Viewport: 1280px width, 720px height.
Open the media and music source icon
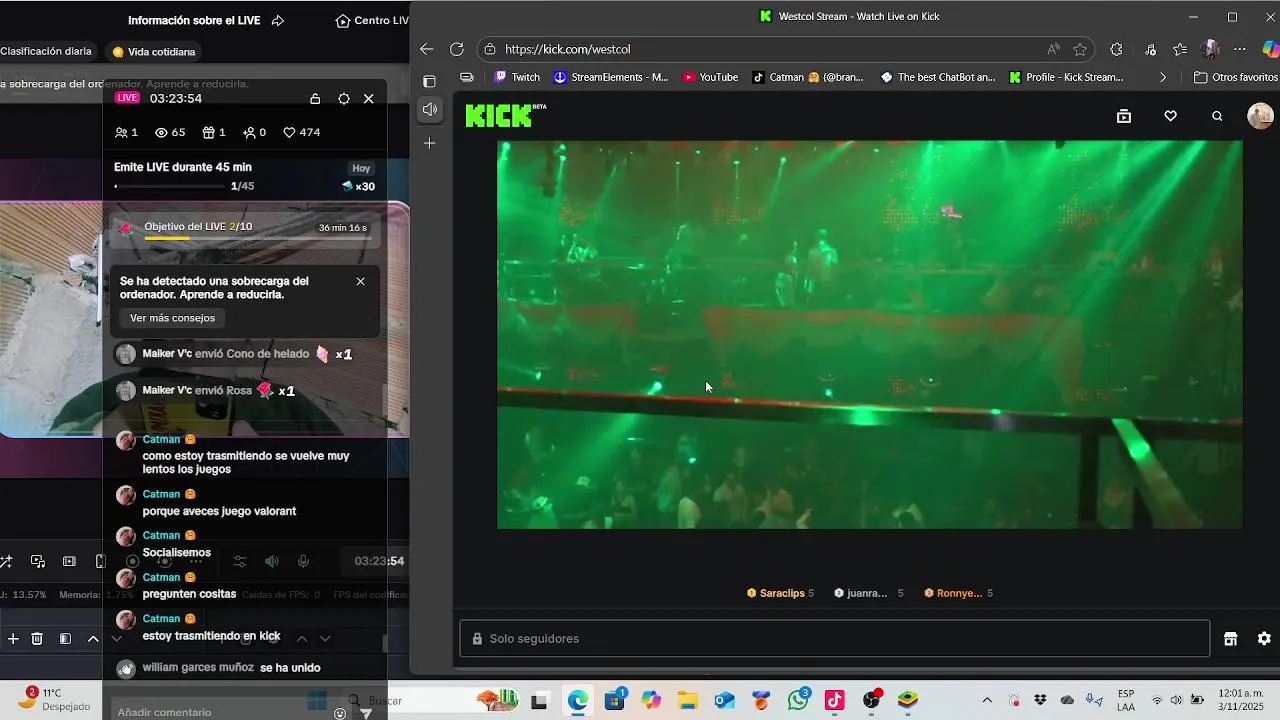click(38, 561)
